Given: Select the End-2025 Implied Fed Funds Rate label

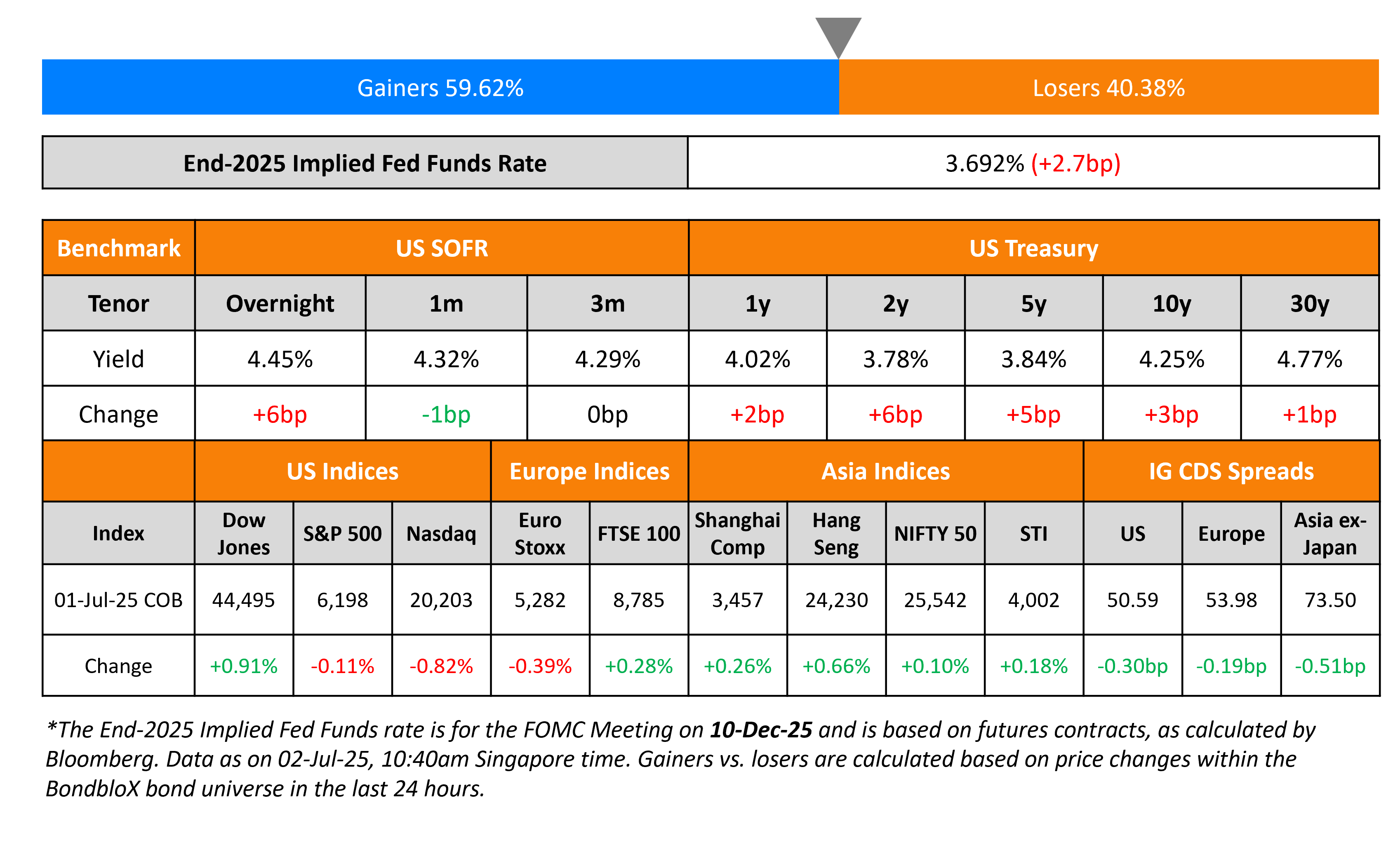Looking at the screenshot, I should (x=365, y=163).
